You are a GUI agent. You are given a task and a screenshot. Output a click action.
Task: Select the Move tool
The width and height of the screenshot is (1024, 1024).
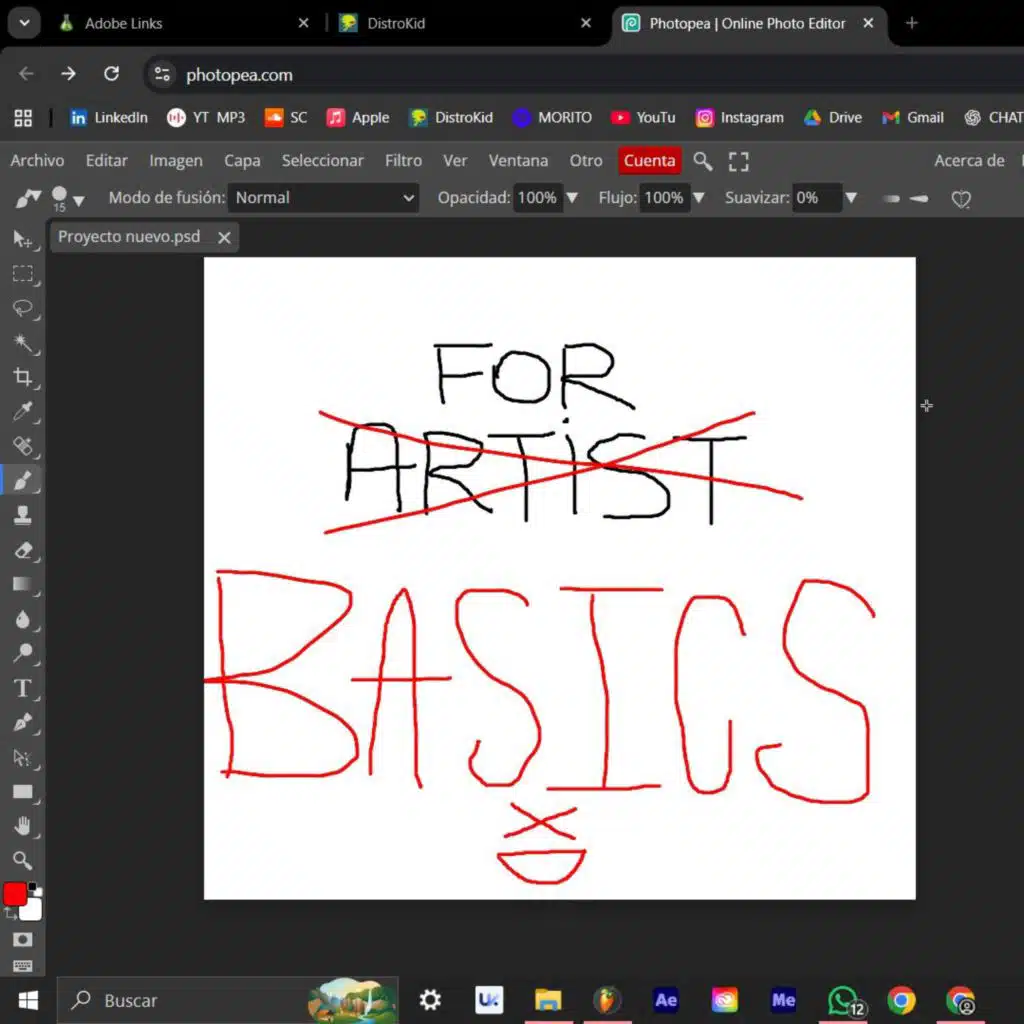pos(22,239)
